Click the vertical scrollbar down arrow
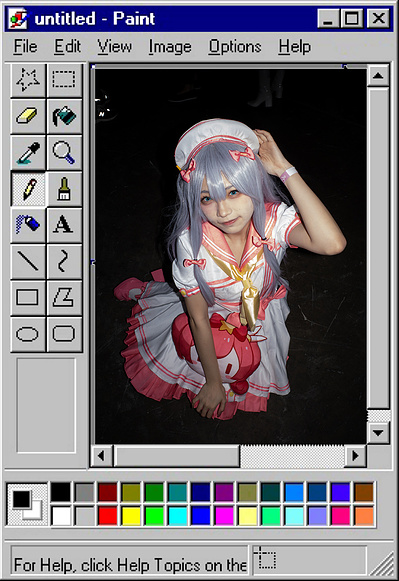 pyautogui.click(x=378, y=432)
